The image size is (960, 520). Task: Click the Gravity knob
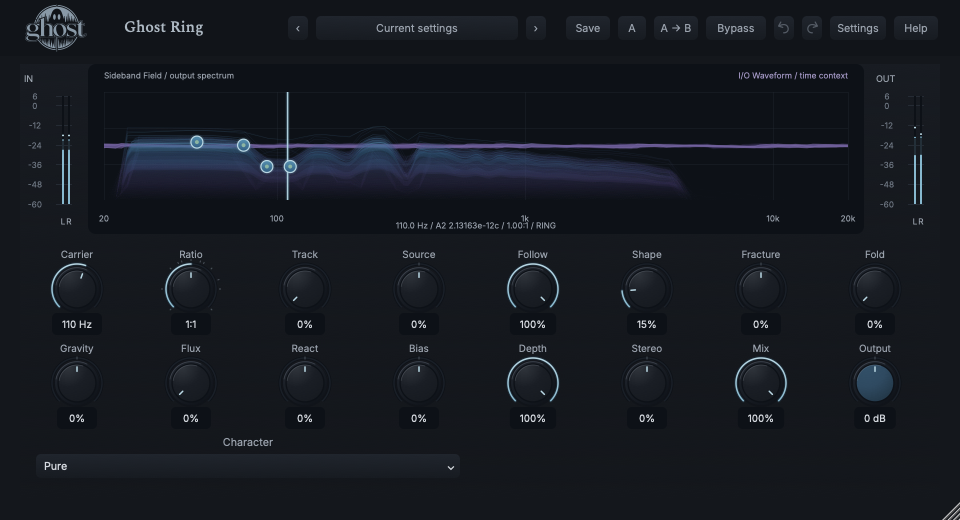coord(77,383)
